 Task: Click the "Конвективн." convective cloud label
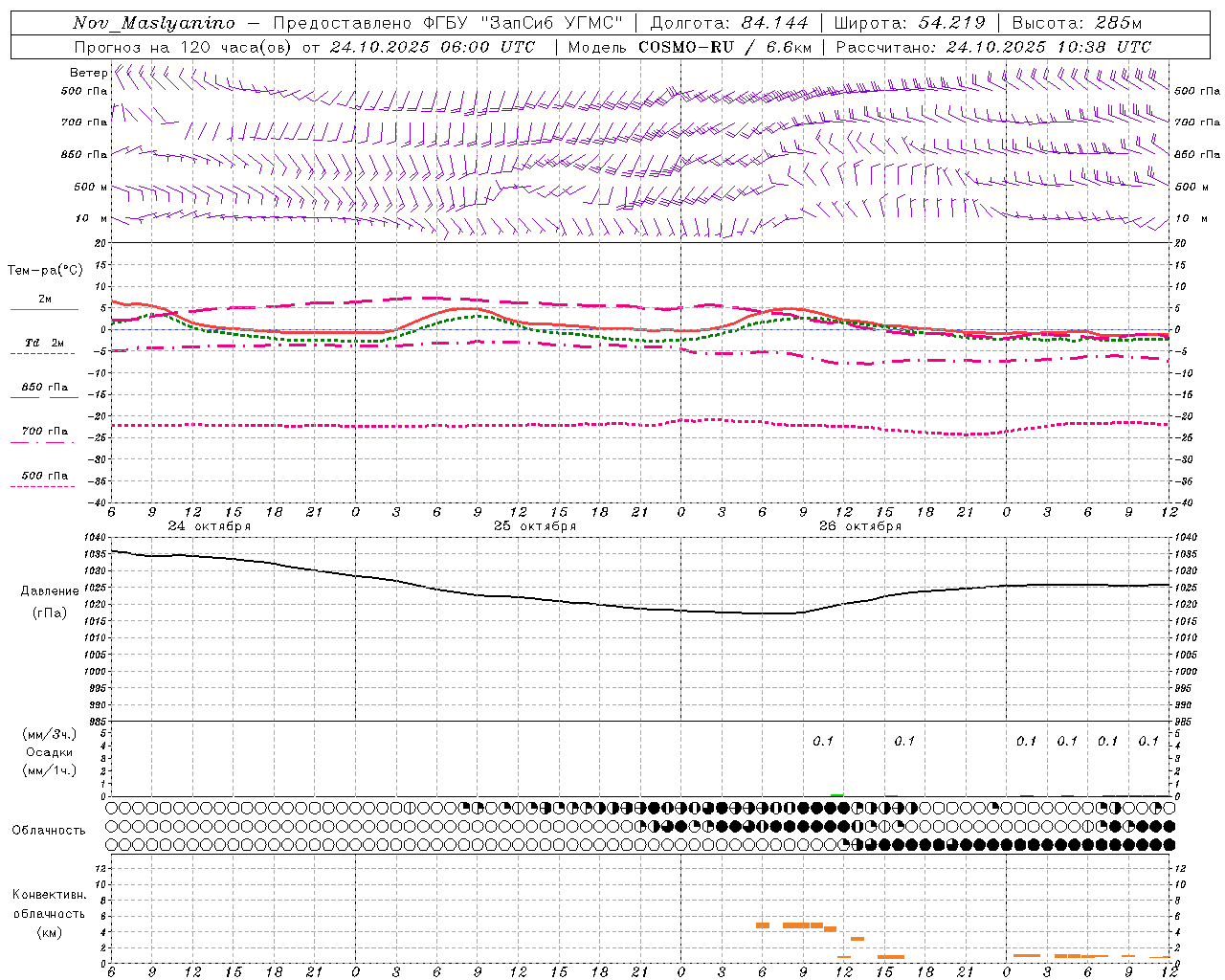pyautogui.click(x=50, y=895)
